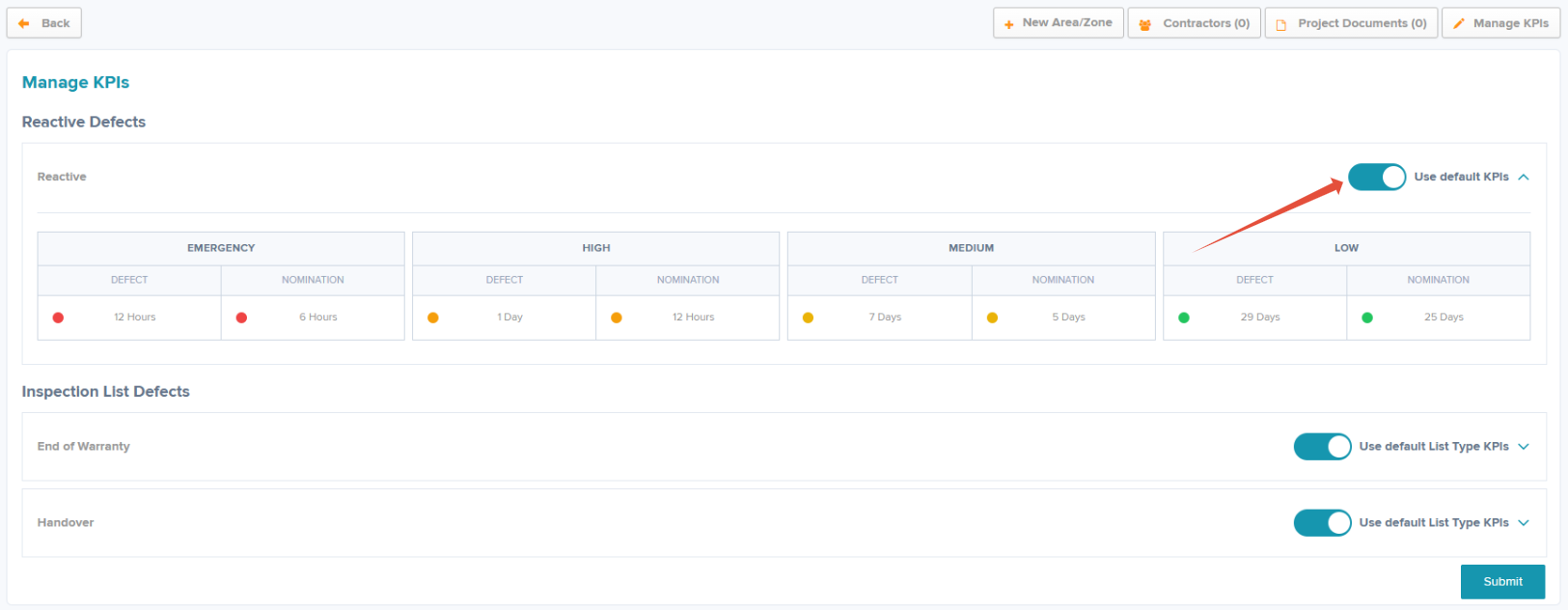
Task: Click the plus icon on New Area/Zone
Action: pyautogui.click(x=1008, y=24)
